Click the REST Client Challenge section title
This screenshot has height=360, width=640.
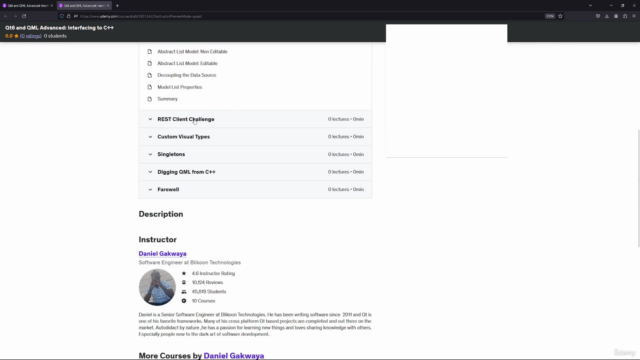[186, 119]
